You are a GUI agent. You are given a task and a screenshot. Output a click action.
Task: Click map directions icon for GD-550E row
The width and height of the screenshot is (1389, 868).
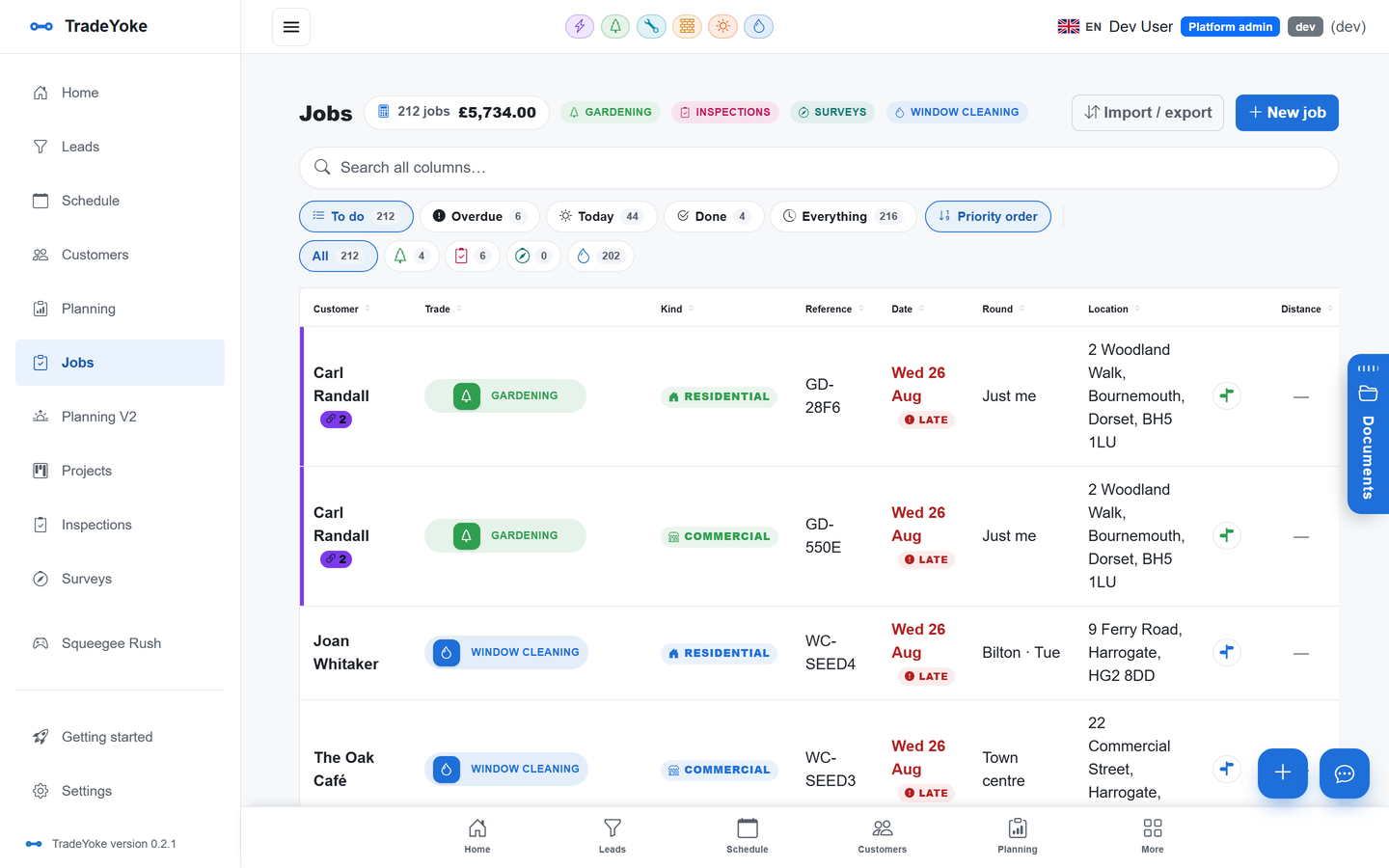point(1227,535)
